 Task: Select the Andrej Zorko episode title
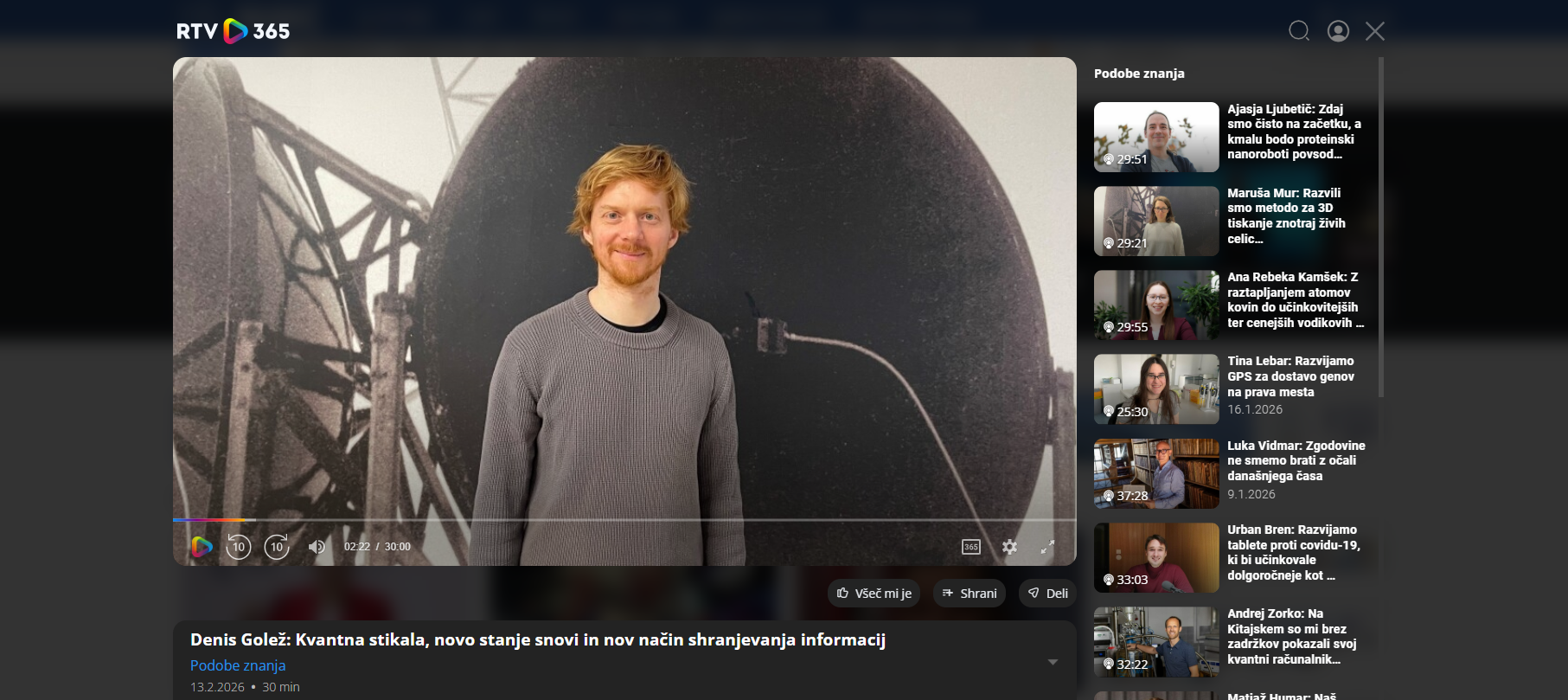pos(1291,636)
